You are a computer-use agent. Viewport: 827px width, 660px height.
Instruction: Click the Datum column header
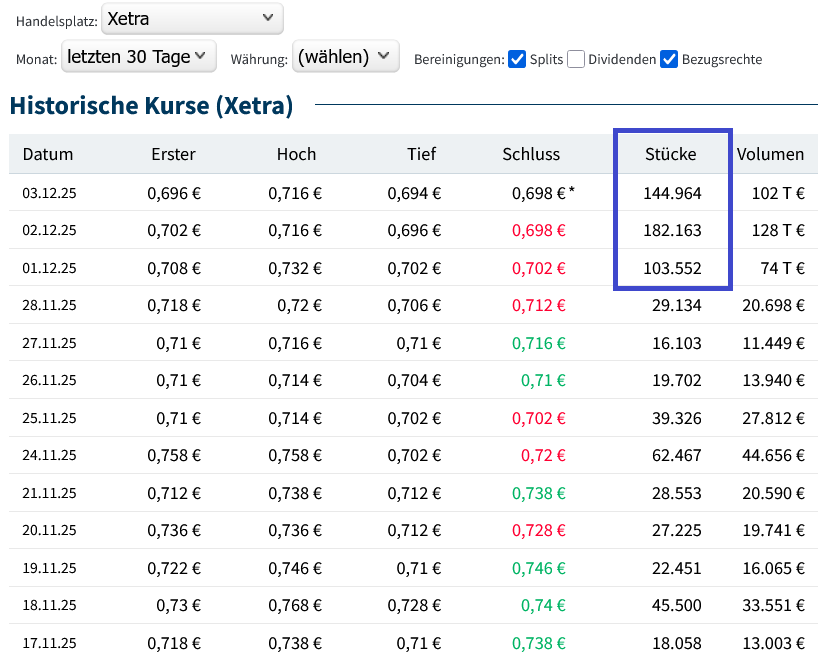48,154
